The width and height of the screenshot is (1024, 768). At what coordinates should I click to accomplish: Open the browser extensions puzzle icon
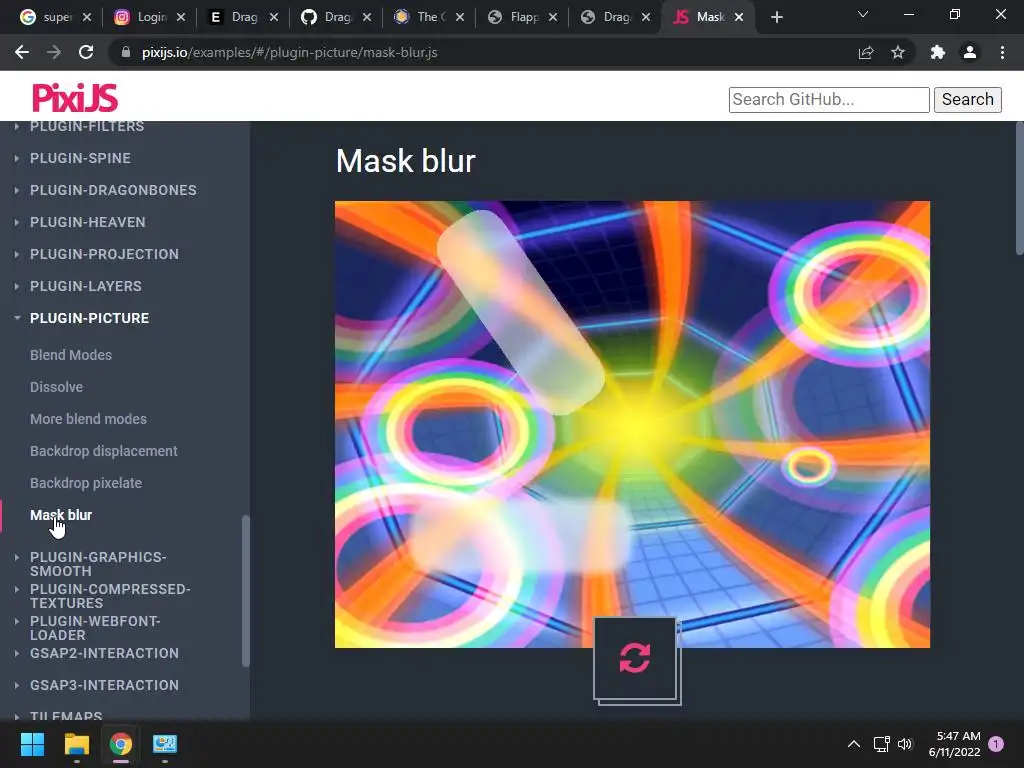[938, 52]
